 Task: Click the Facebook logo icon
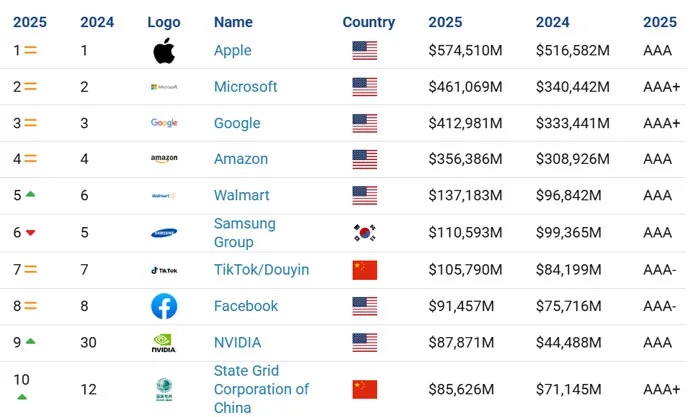tap(164, 306)
